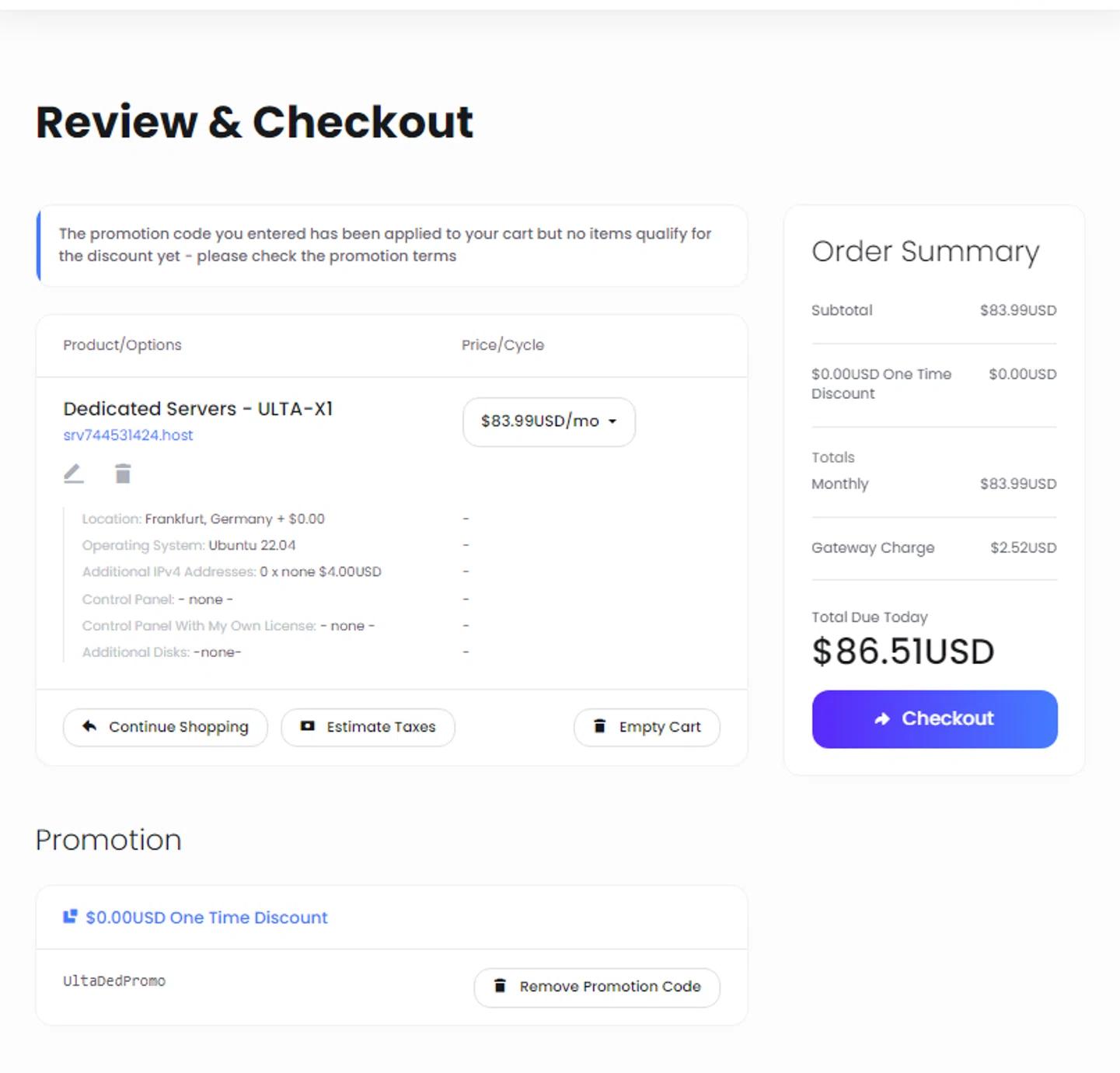
Task: Click the Monthly total $83.99USD value
Action: coord(1018,484)
